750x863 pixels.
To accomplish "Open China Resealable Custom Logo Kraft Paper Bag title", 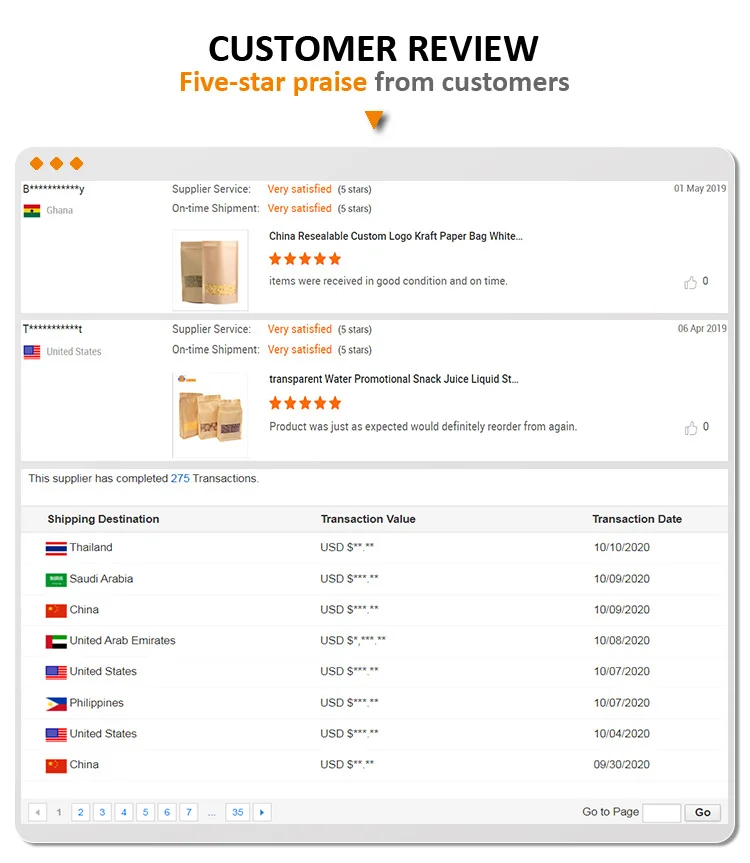I will coord(396,236).
